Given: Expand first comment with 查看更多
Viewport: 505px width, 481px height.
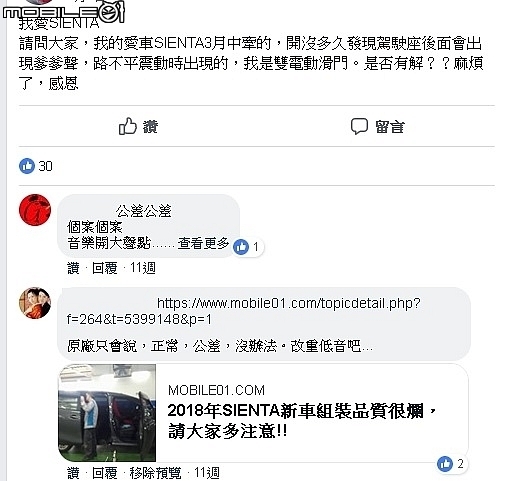Looking at the screenshot, I should click(x=203, y=244).
